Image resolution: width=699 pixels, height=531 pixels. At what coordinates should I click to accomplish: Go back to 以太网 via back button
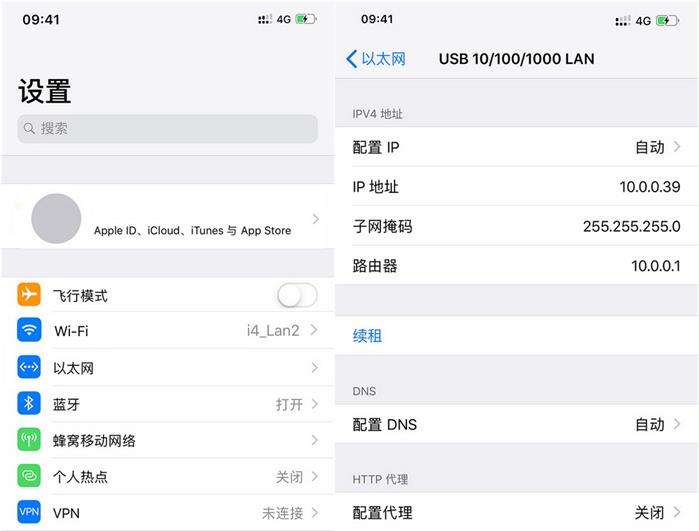click(375, 59)
